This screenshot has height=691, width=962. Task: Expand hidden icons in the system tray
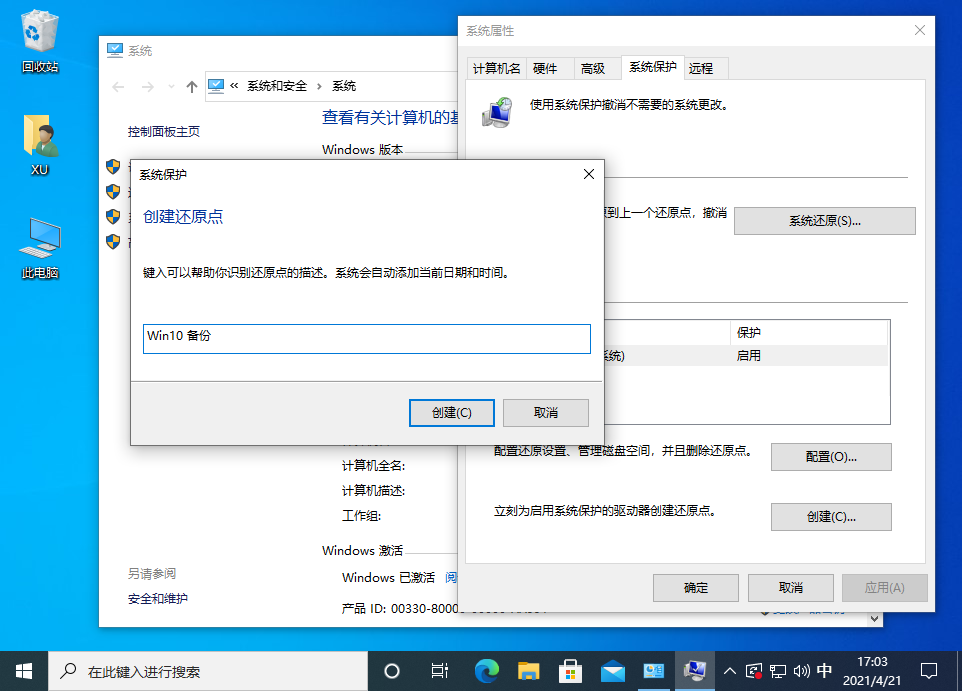pyautogui.click(x=730, y=670)
